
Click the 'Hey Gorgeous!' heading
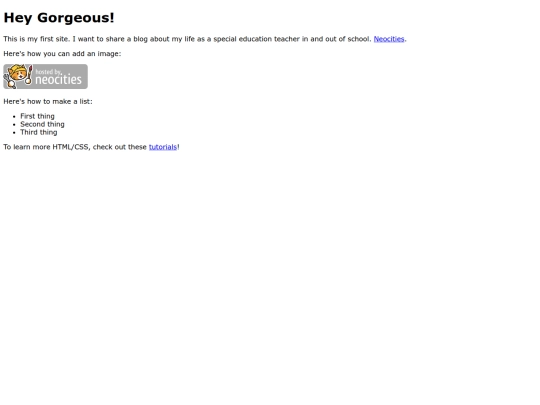click(x=59, y=18)
